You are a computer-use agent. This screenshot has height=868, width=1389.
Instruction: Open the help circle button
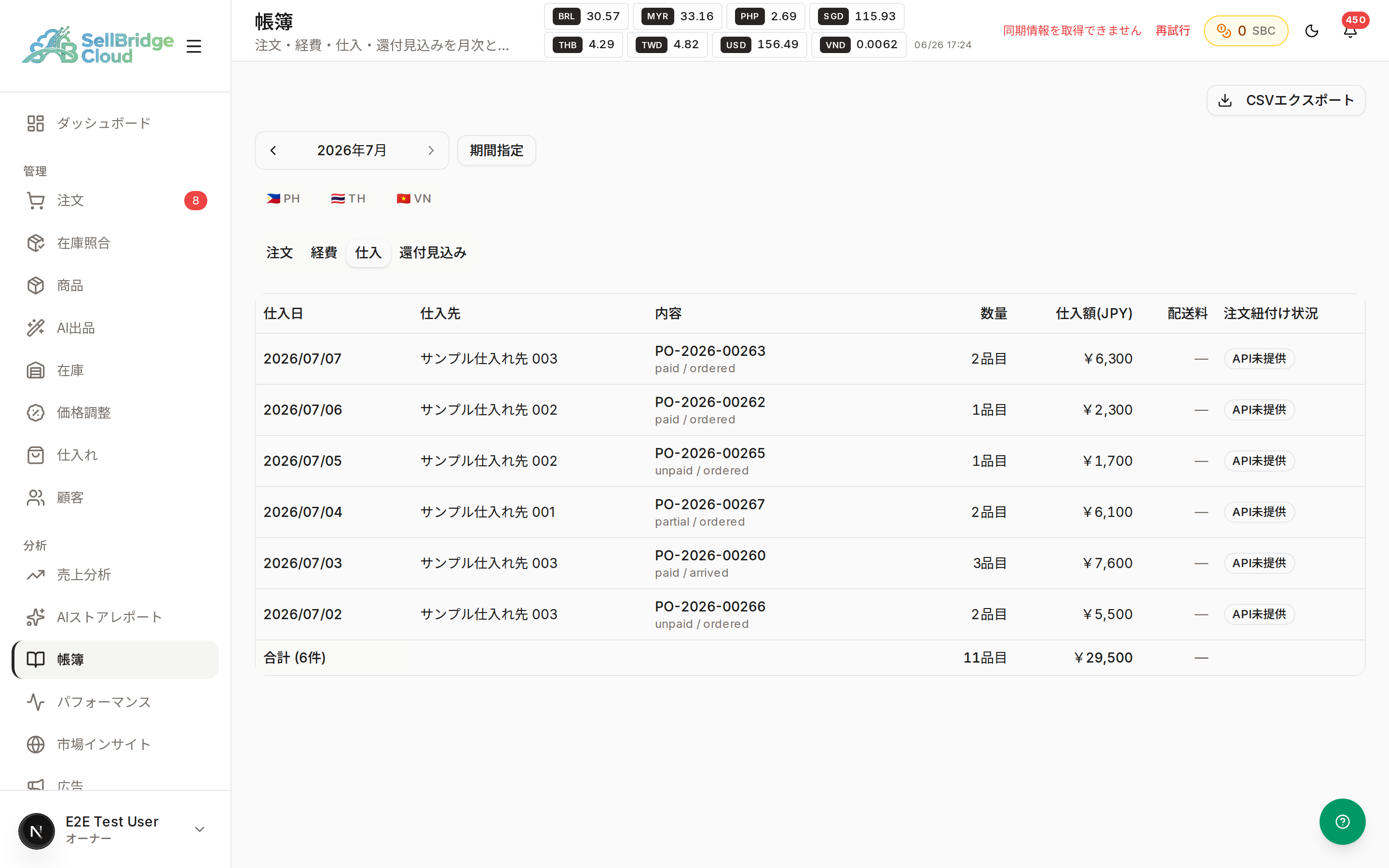point(1342,822)
